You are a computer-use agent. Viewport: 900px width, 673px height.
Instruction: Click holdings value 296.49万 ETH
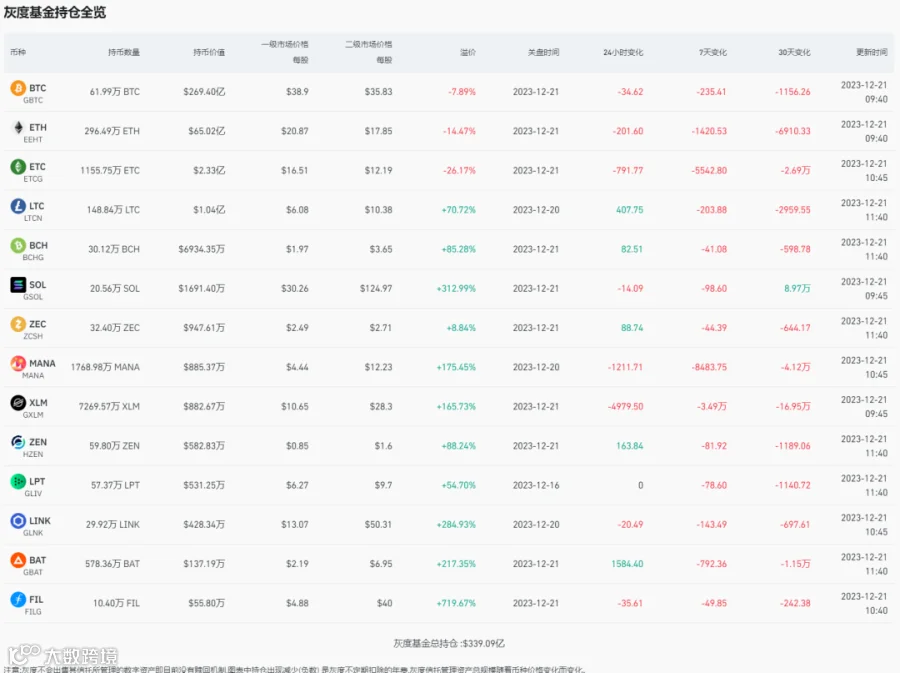112,131
